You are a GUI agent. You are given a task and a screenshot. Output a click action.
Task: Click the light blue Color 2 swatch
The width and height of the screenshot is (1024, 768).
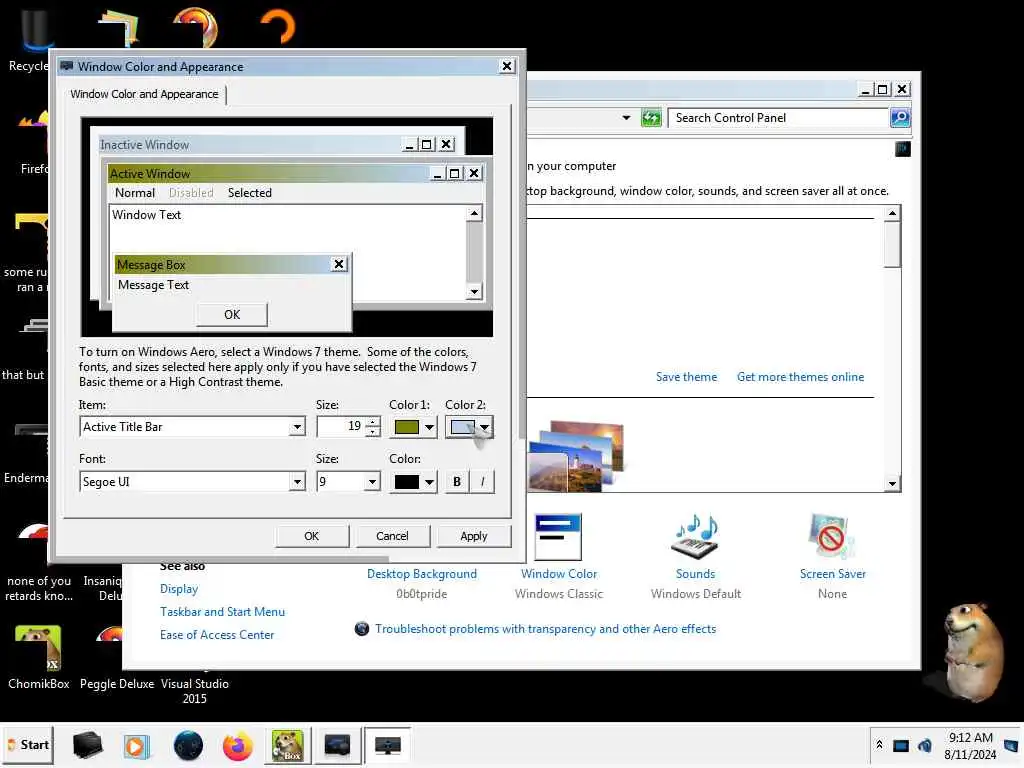[x=462, y=427]
